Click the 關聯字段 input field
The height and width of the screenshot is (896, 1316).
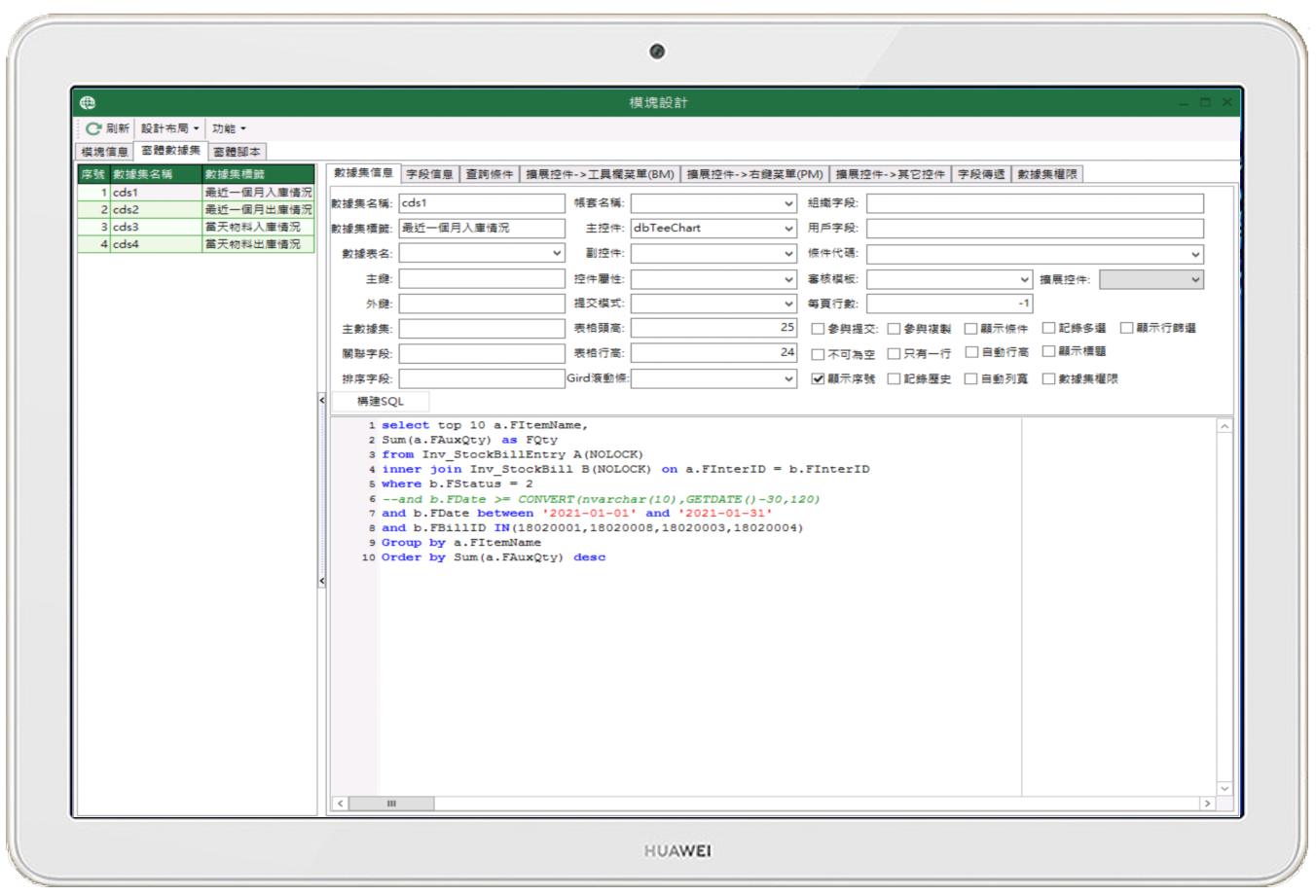coord(482,353)
